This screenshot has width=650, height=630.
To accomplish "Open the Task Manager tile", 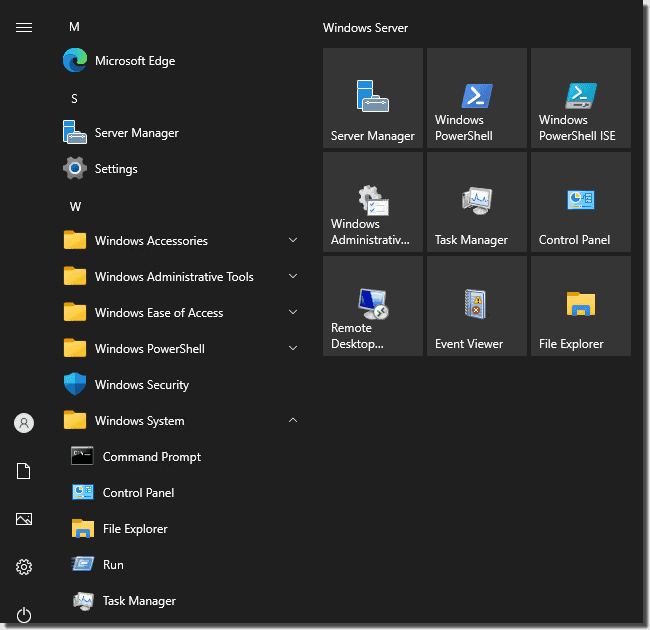I will (477, 202).
